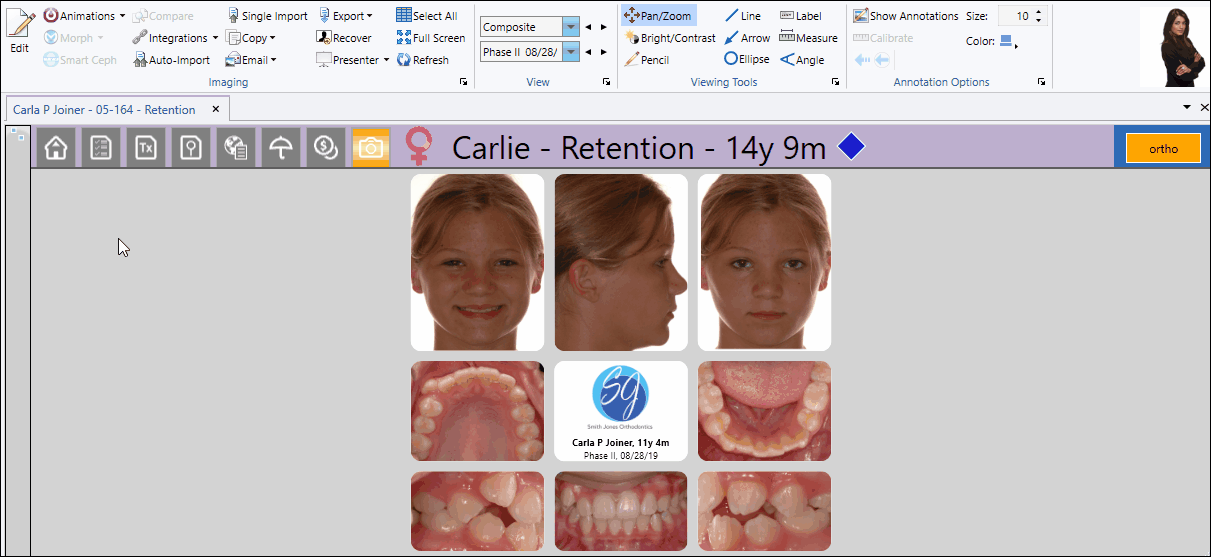Click the treatment Tx icon
1211x557 pixels.
click(146, 148)
